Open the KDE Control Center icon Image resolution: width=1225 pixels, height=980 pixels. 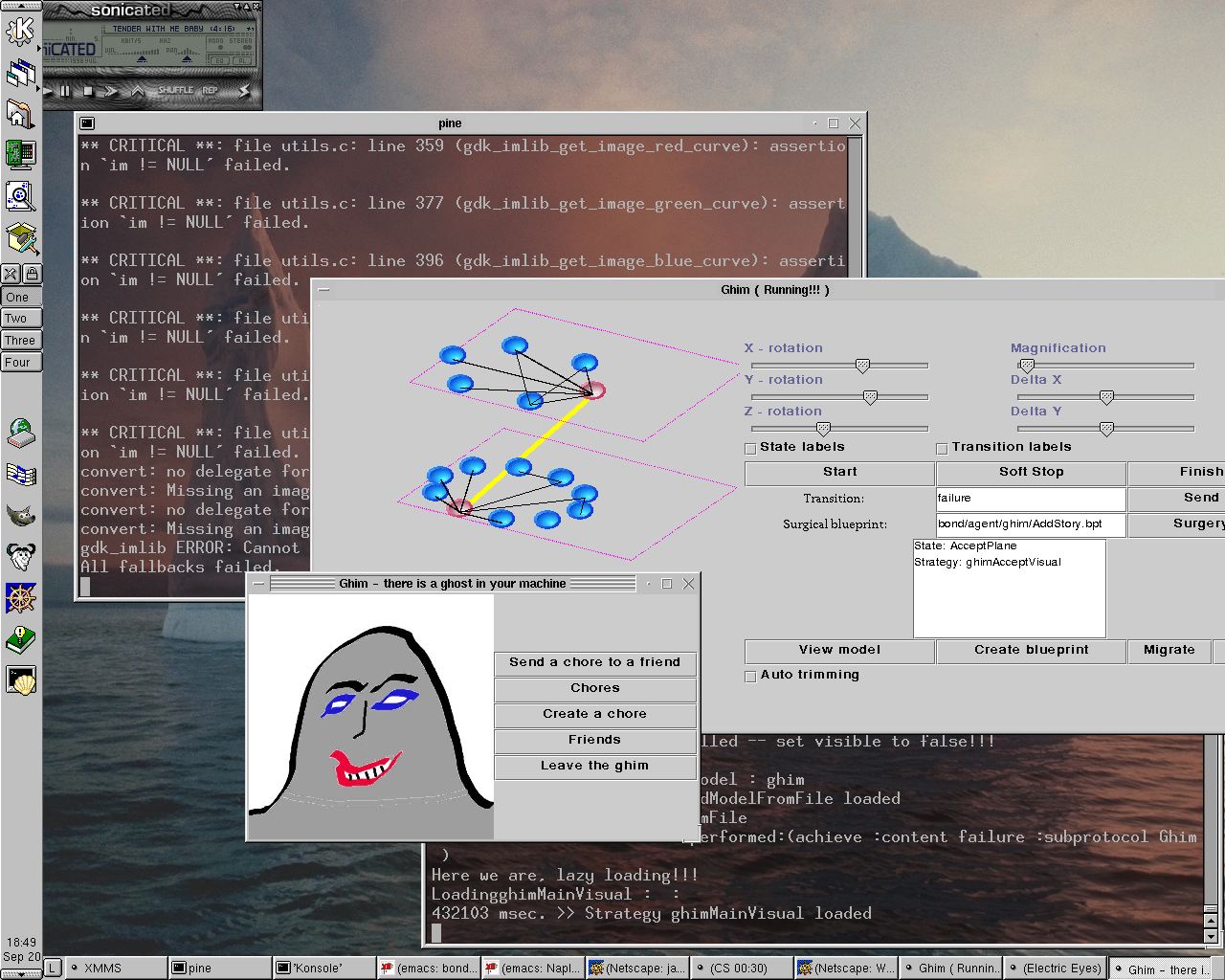point(20,154)
